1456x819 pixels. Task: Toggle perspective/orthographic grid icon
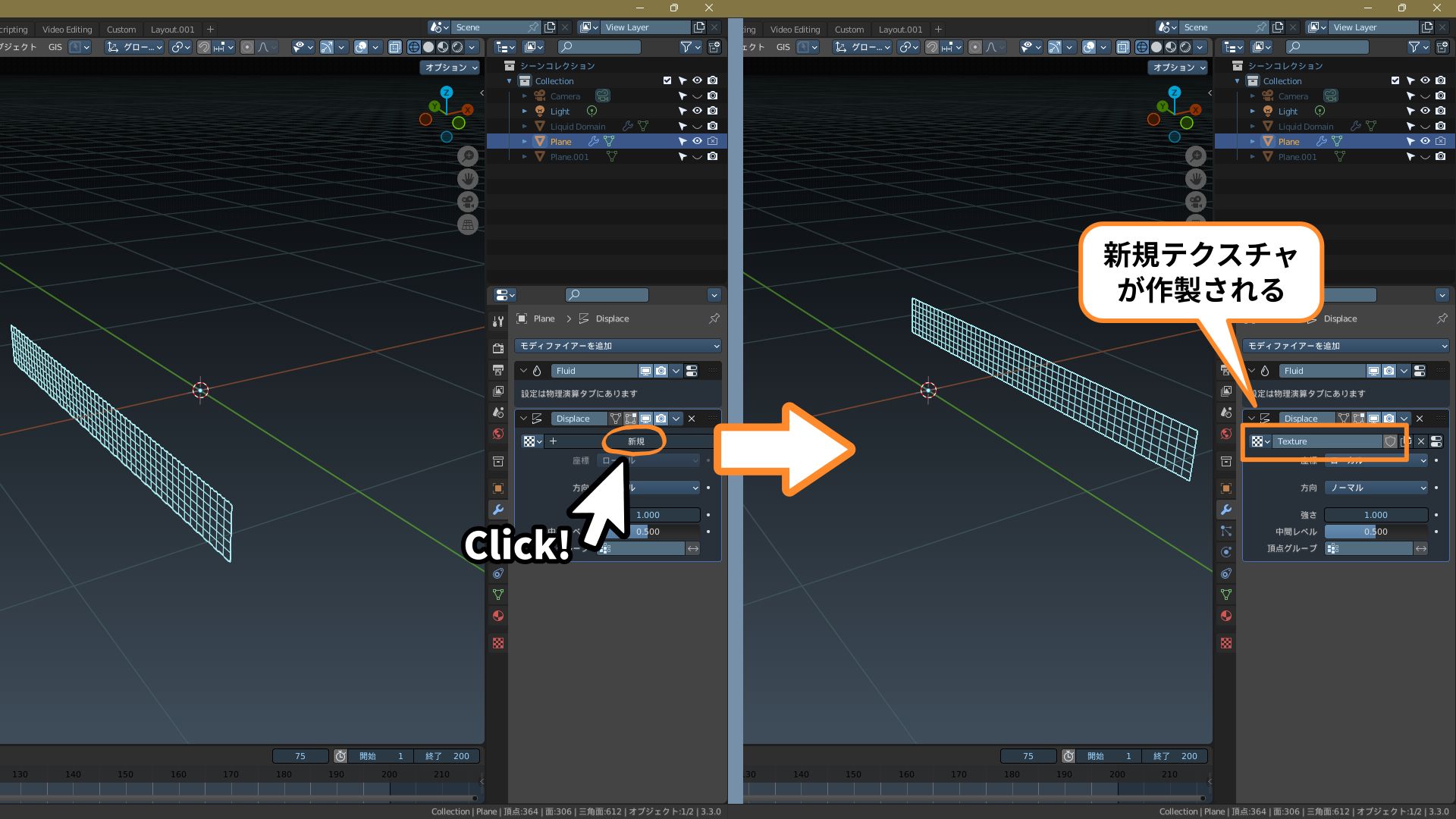468,225
